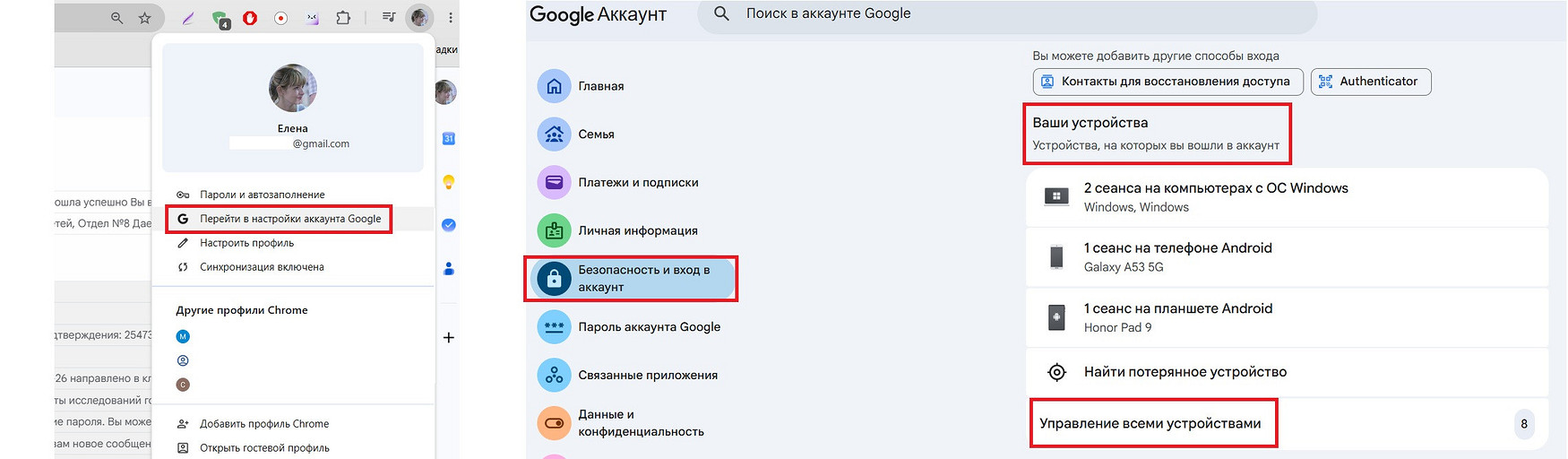This screenshot has height=459, width=1568.
Task: Open Семья in the account sidebar
Action: [576, 134]
